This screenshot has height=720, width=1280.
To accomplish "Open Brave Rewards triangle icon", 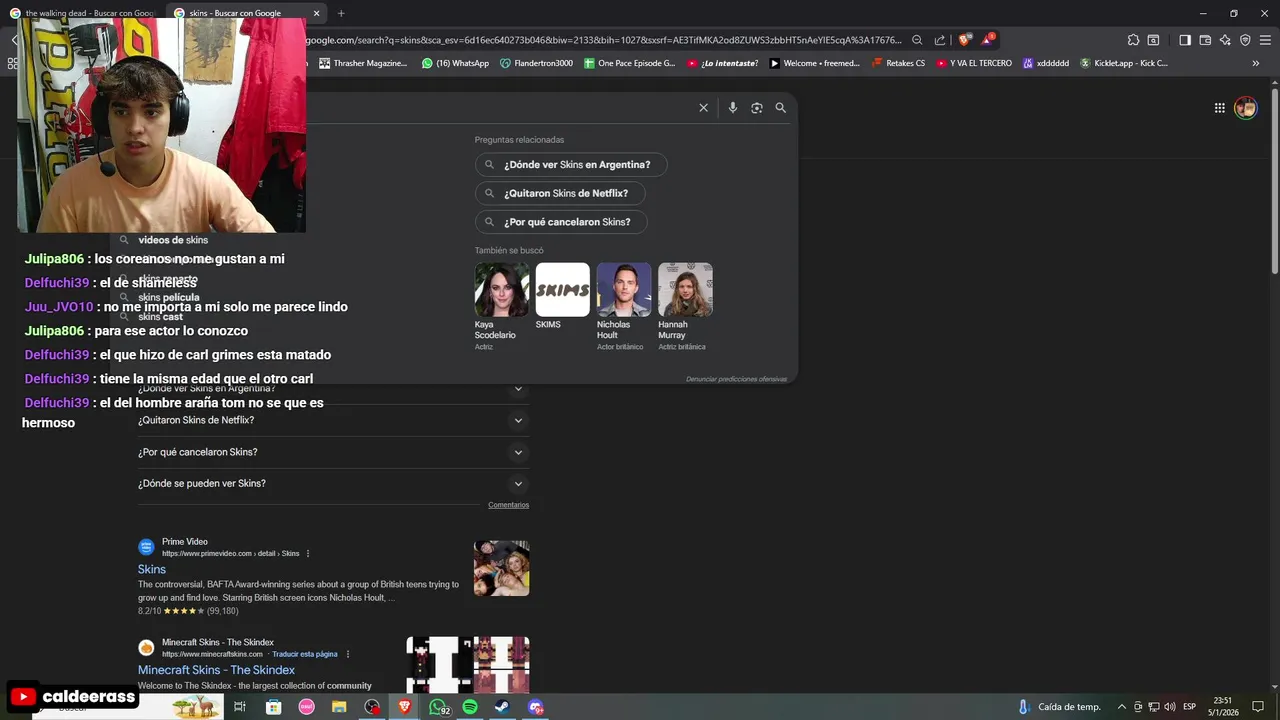I will [988, 40].
